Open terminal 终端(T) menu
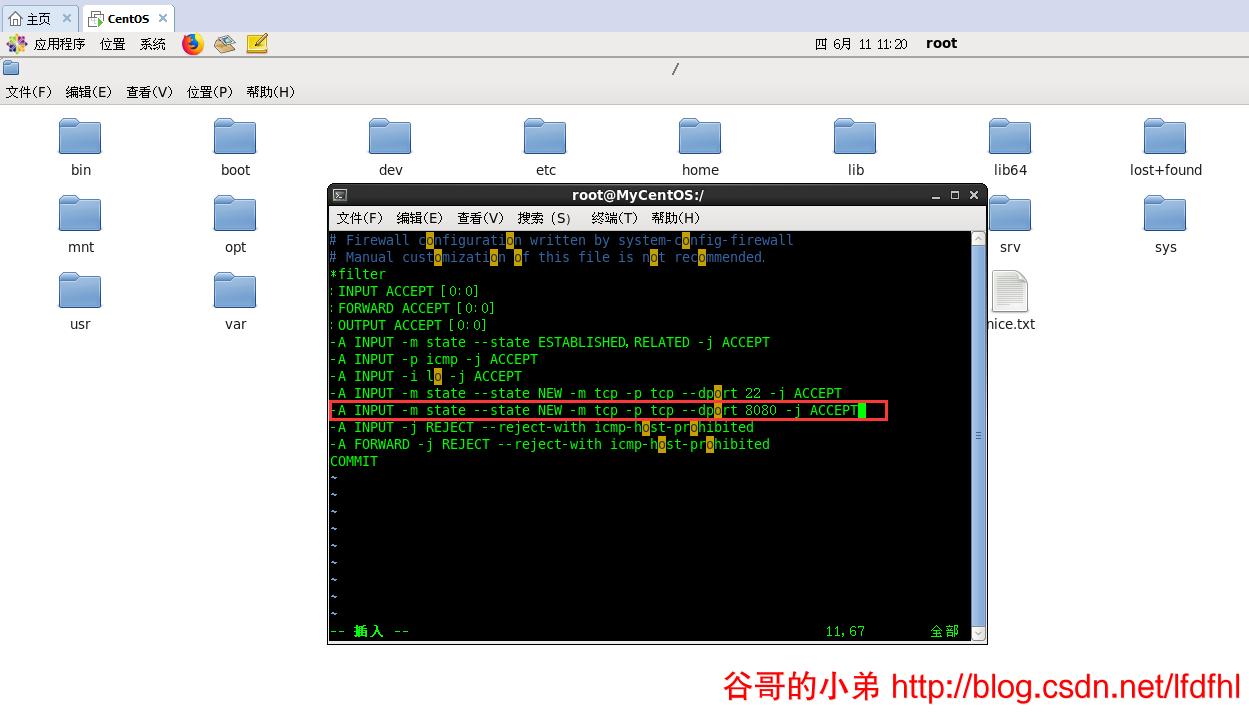 click(615, 218)
